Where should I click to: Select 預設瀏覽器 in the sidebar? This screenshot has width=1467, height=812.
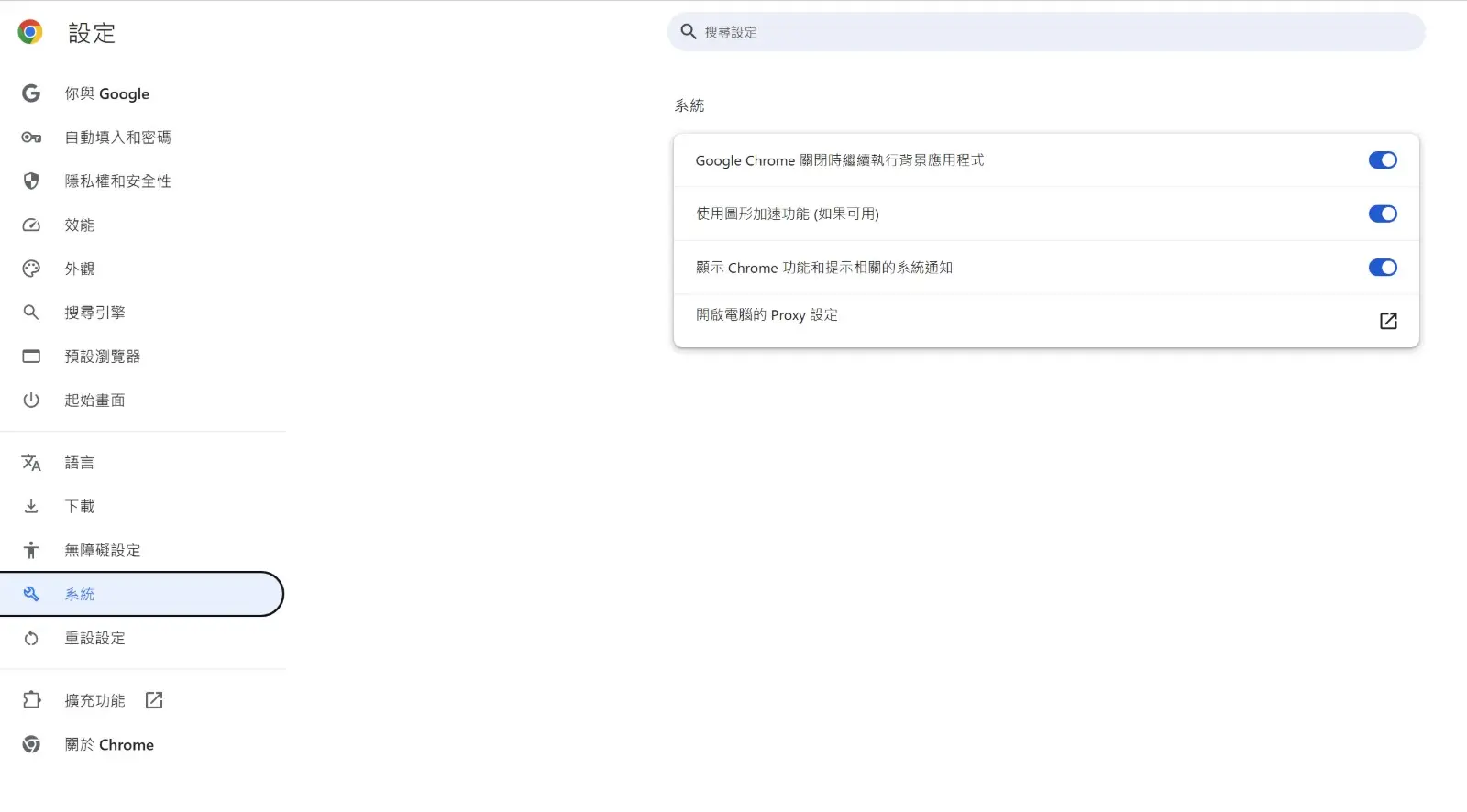pos(142,357)
